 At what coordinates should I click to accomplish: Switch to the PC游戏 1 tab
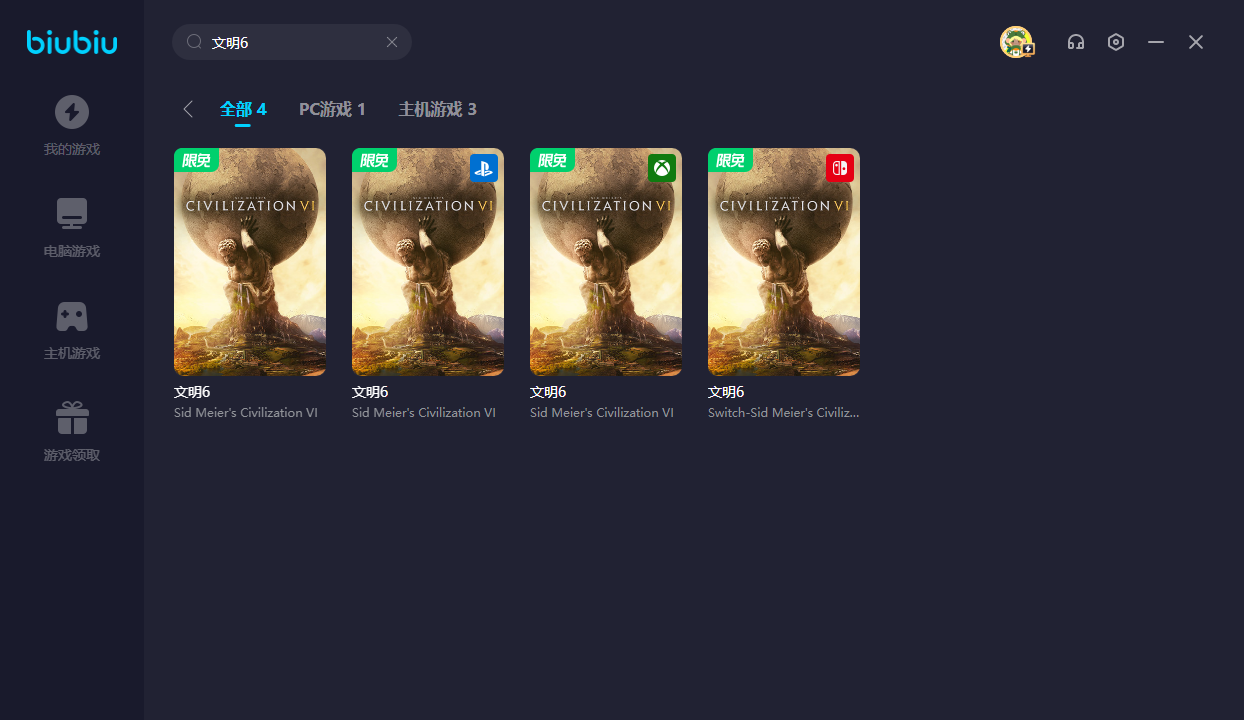coord(332,109)
